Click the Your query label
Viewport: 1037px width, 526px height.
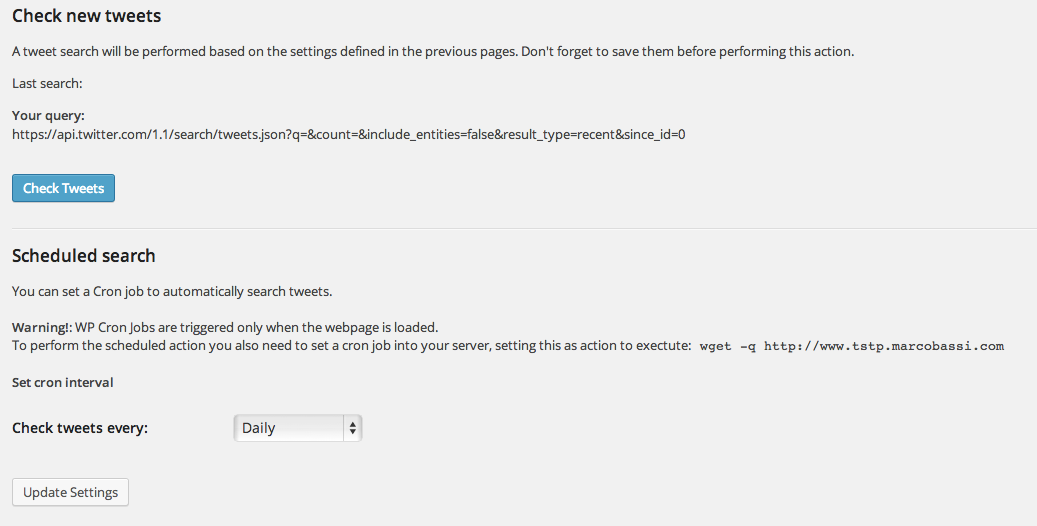(x=48, y=115)
